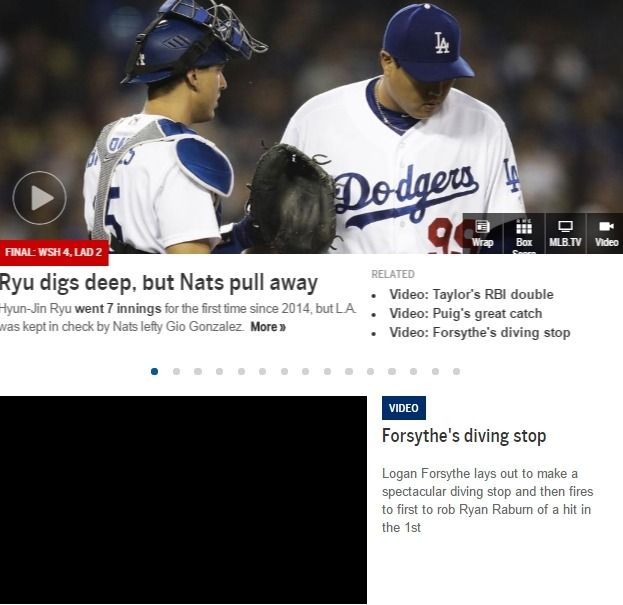Play the featured Dodgers video
Screen dimensions: 623x605
tap(39, 197)
